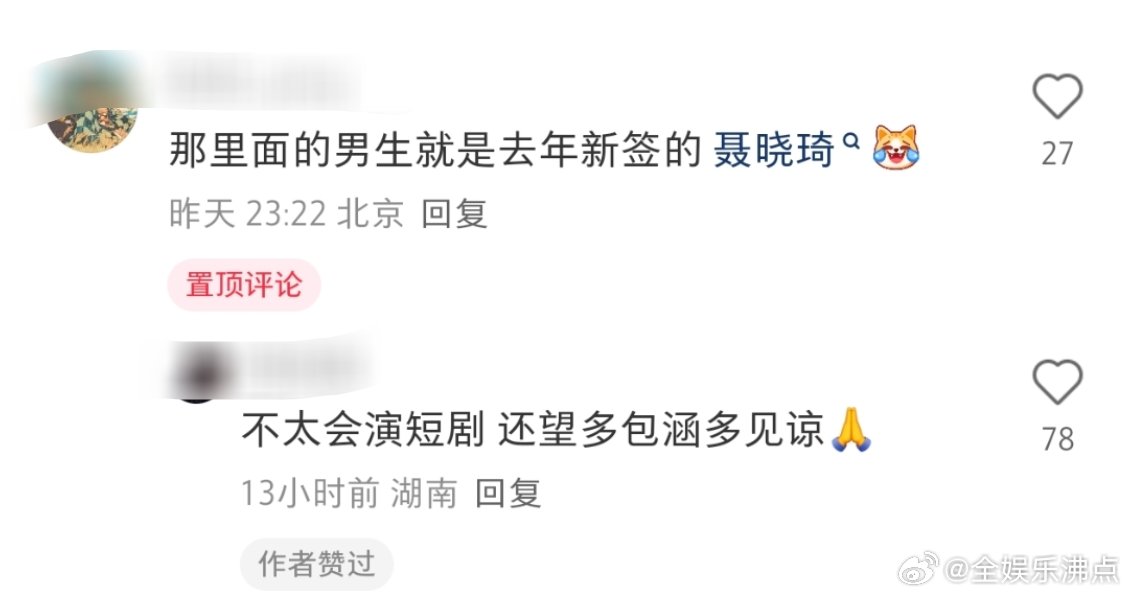Screen dimensions: 1130x596
Task: Tap the 27 like count
Action: pyautogui.click(x=1057, y=154)
